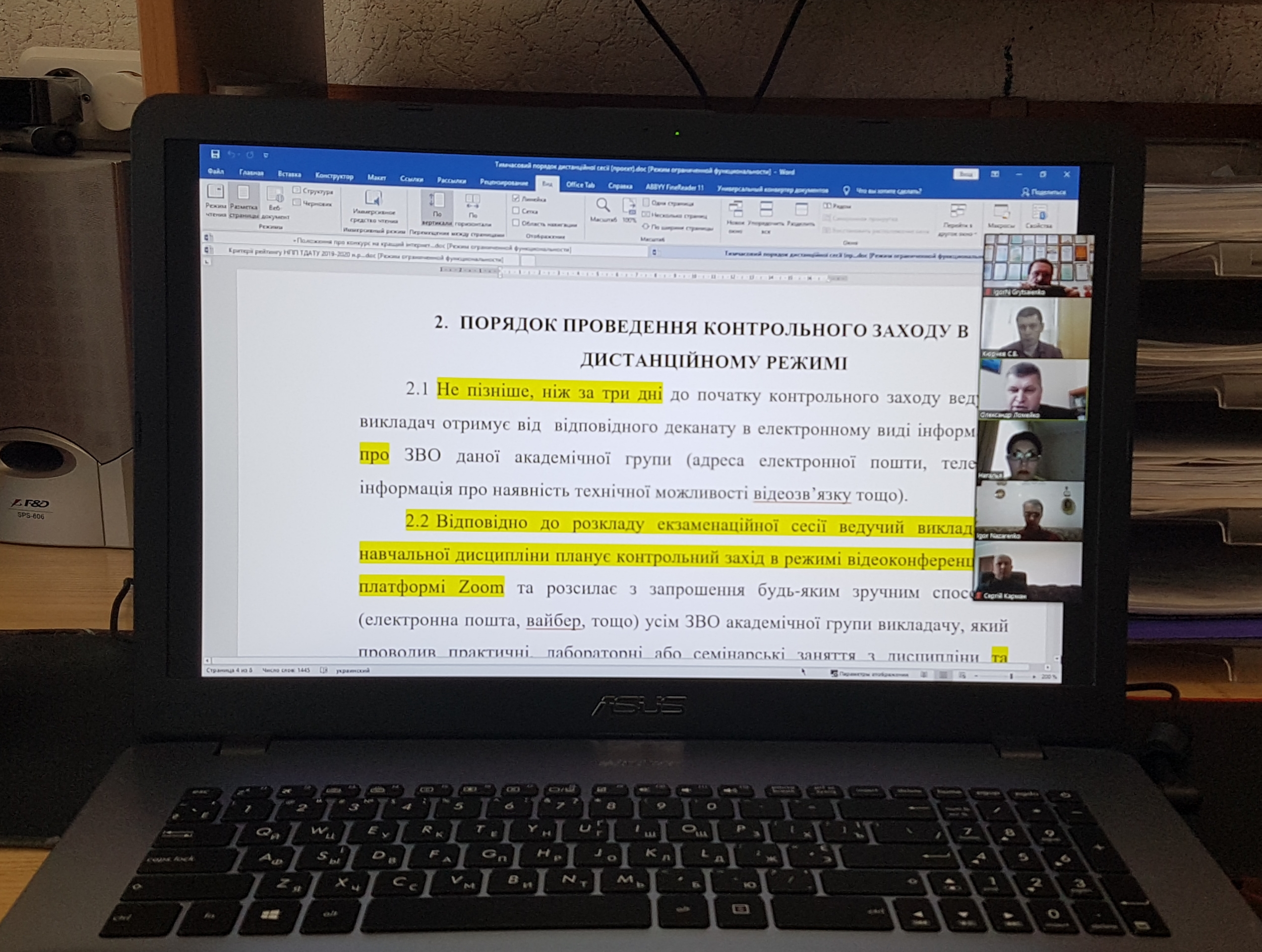Adjust the zoom slider in status bar
Screen dimensions: 1262x952
tap(1011, 676)
